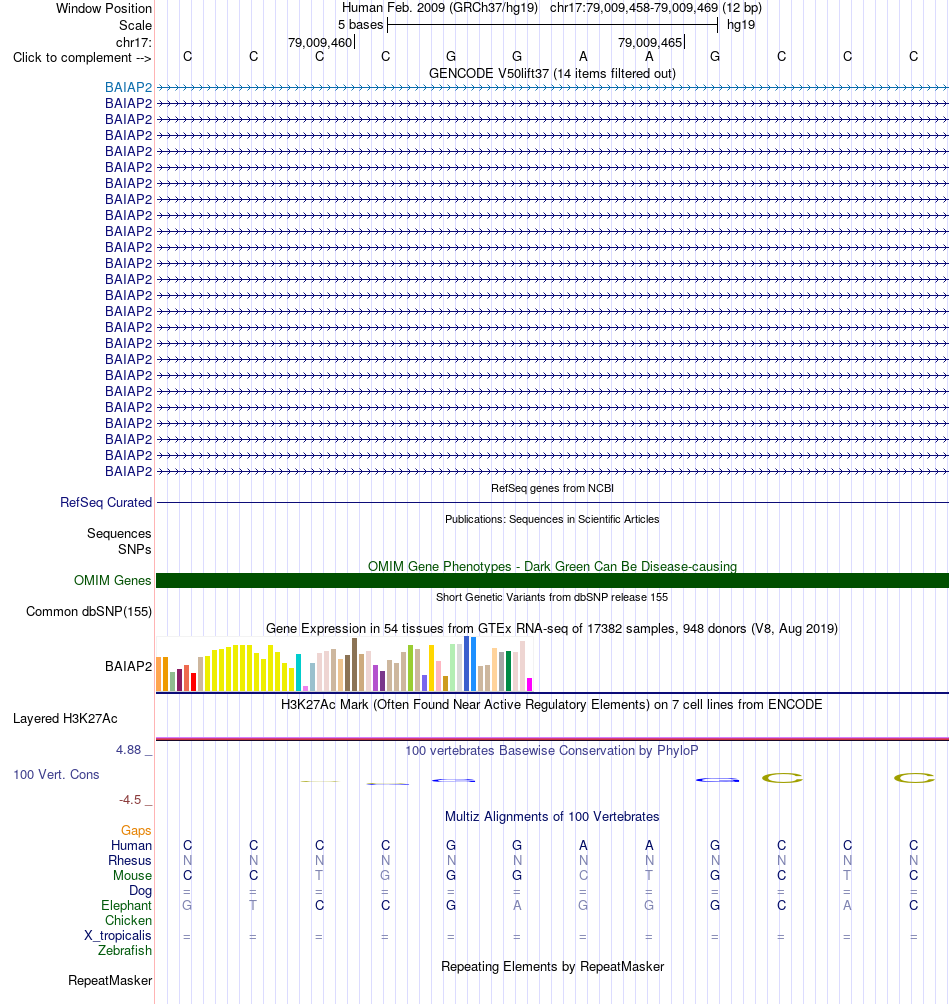The image size is (950, 1004).
Task: Click the Click to complement label
Action: click(x=82, y=58)
